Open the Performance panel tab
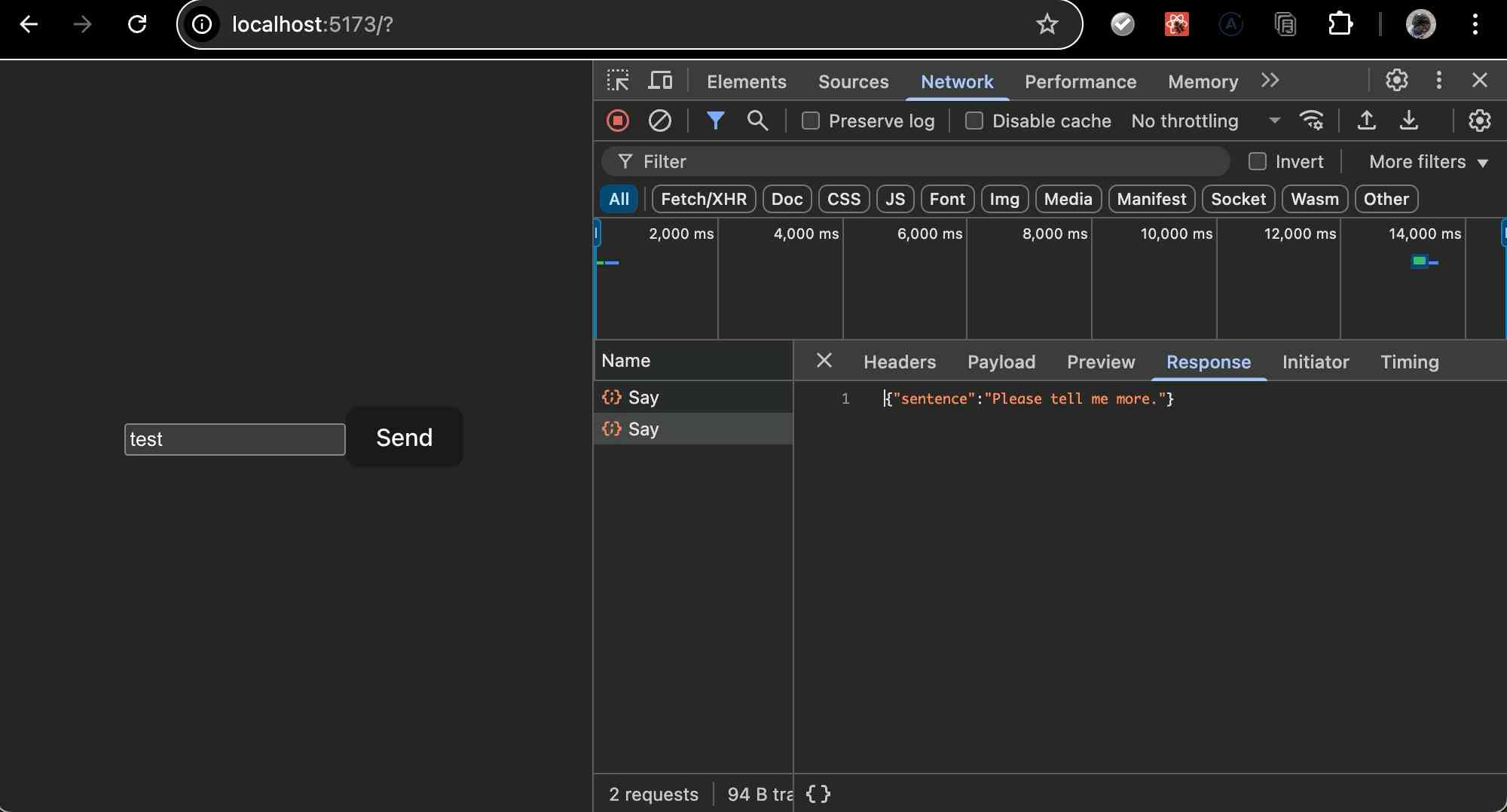The image size is (1507, 812). (x=1080, y=81)
